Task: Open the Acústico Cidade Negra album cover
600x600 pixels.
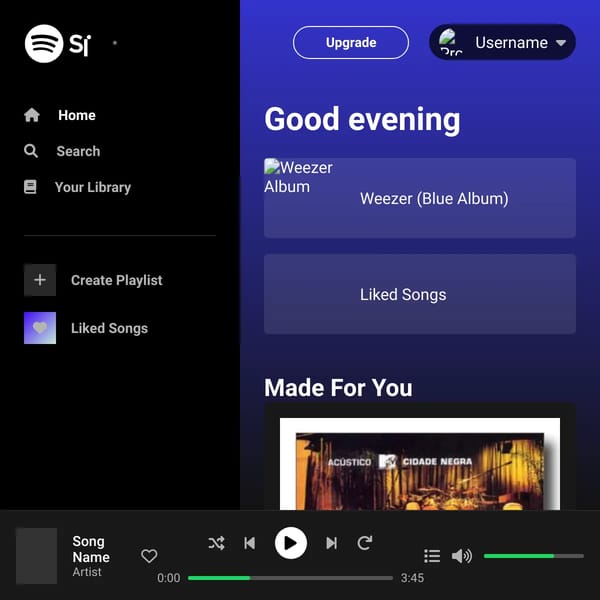Action: pos(420,464)
